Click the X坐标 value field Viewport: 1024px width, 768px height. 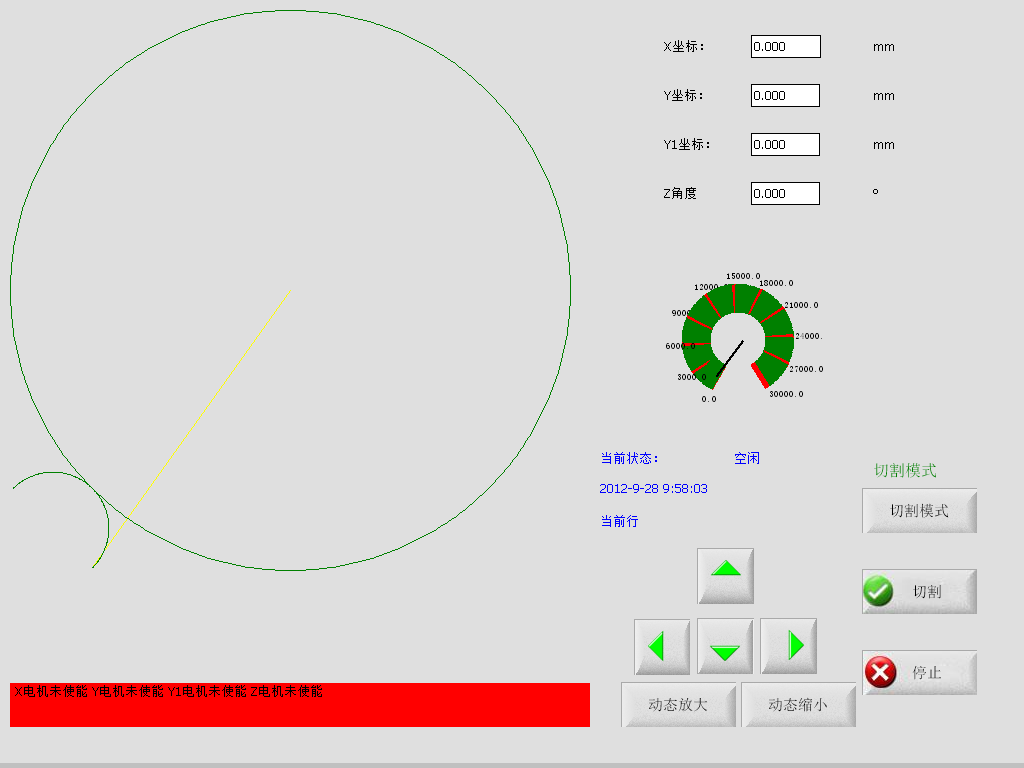[x=785, y=47]
